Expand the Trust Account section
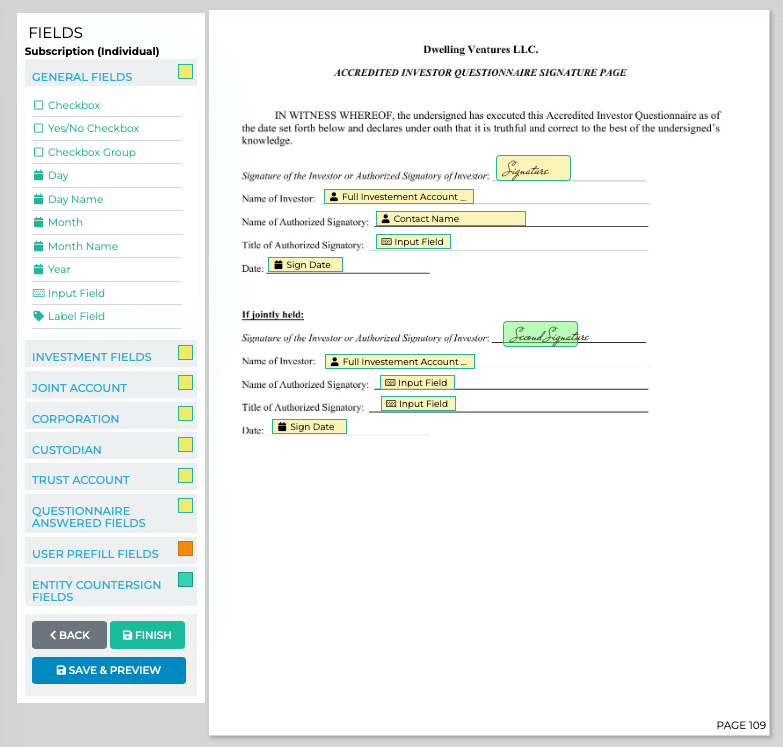Screen dimensions: 783x747 click(x=81, y=480)
